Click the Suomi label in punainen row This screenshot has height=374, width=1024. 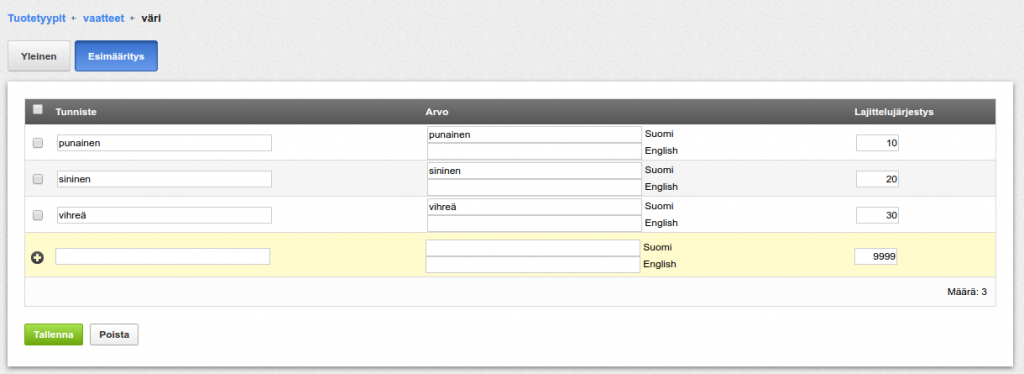[x=659, y=134]
